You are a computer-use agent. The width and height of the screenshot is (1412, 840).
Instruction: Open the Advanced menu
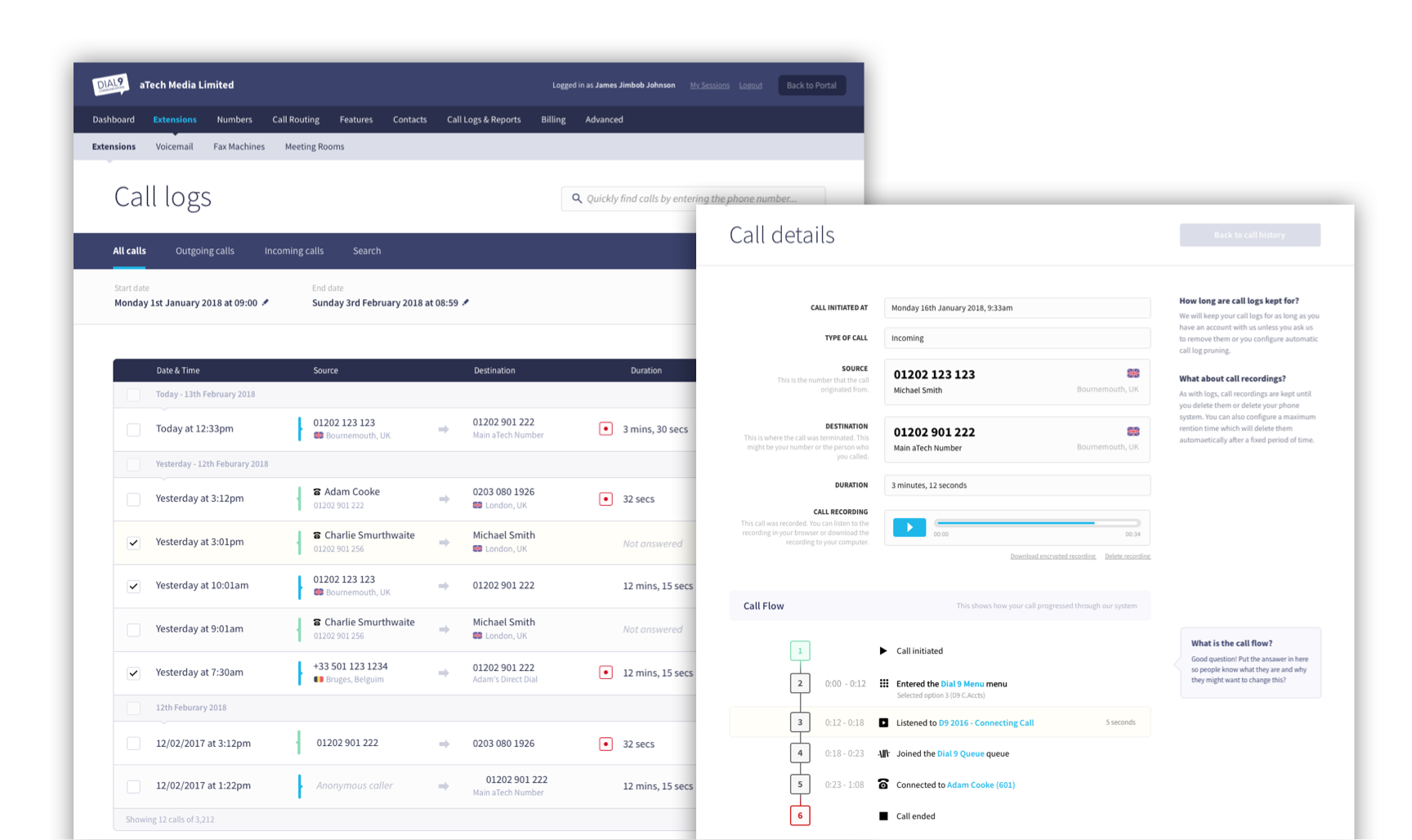[604, 119]
